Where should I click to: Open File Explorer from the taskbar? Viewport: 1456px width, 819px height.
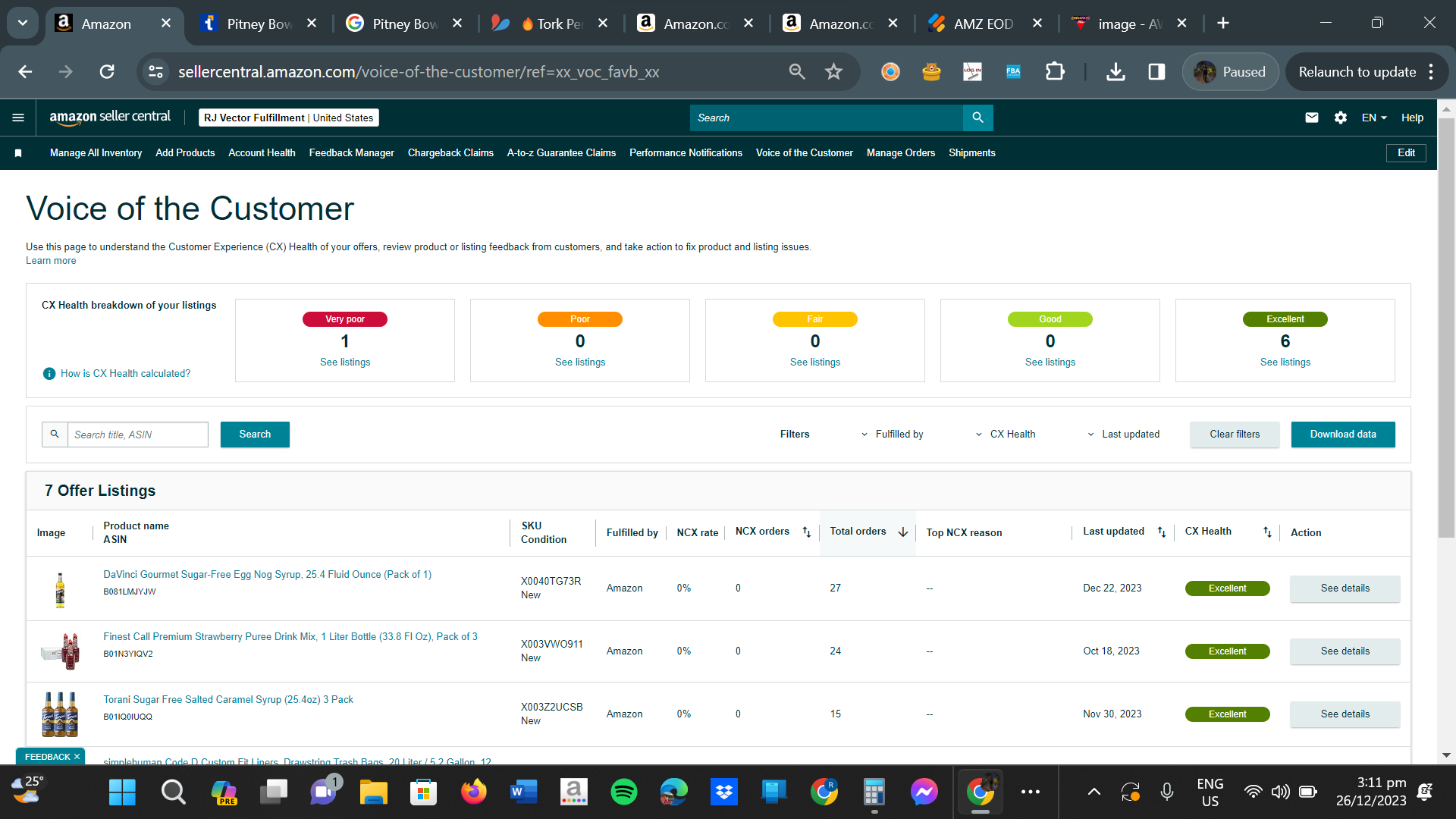(x=374, y=792)
